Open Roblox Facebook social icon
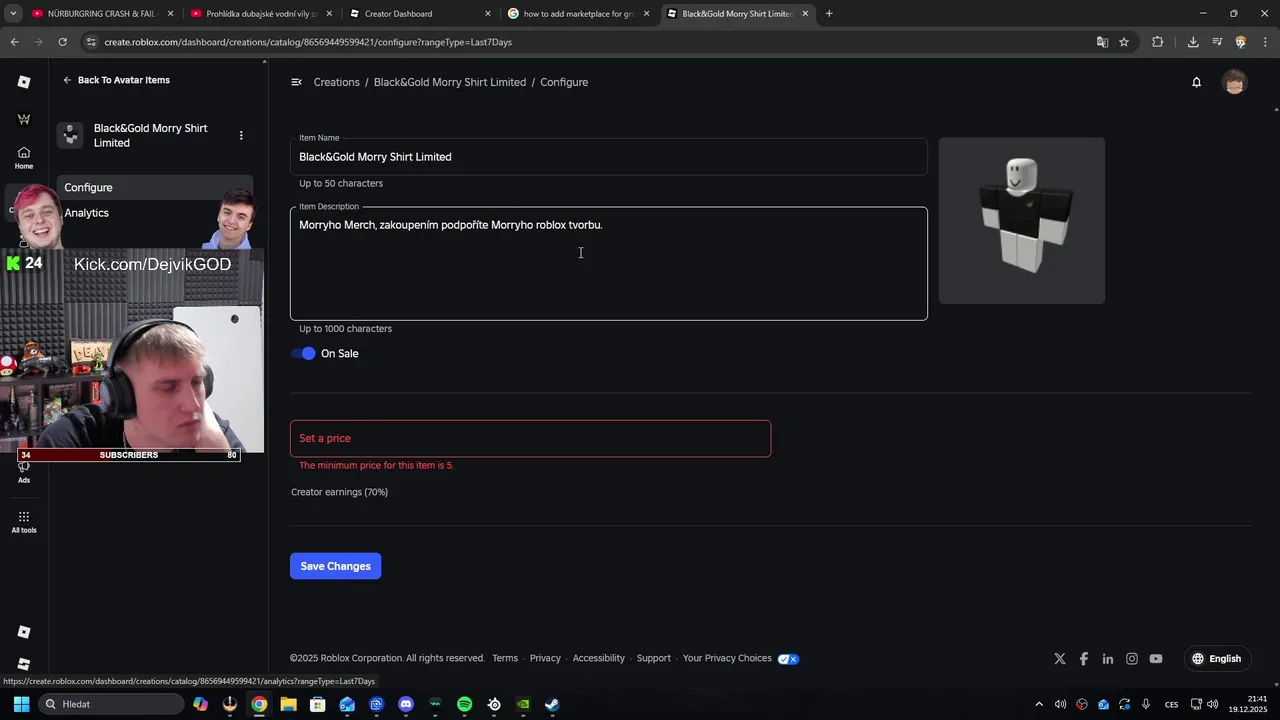This screenshot has height=720, width=1280. point(1084,659)
